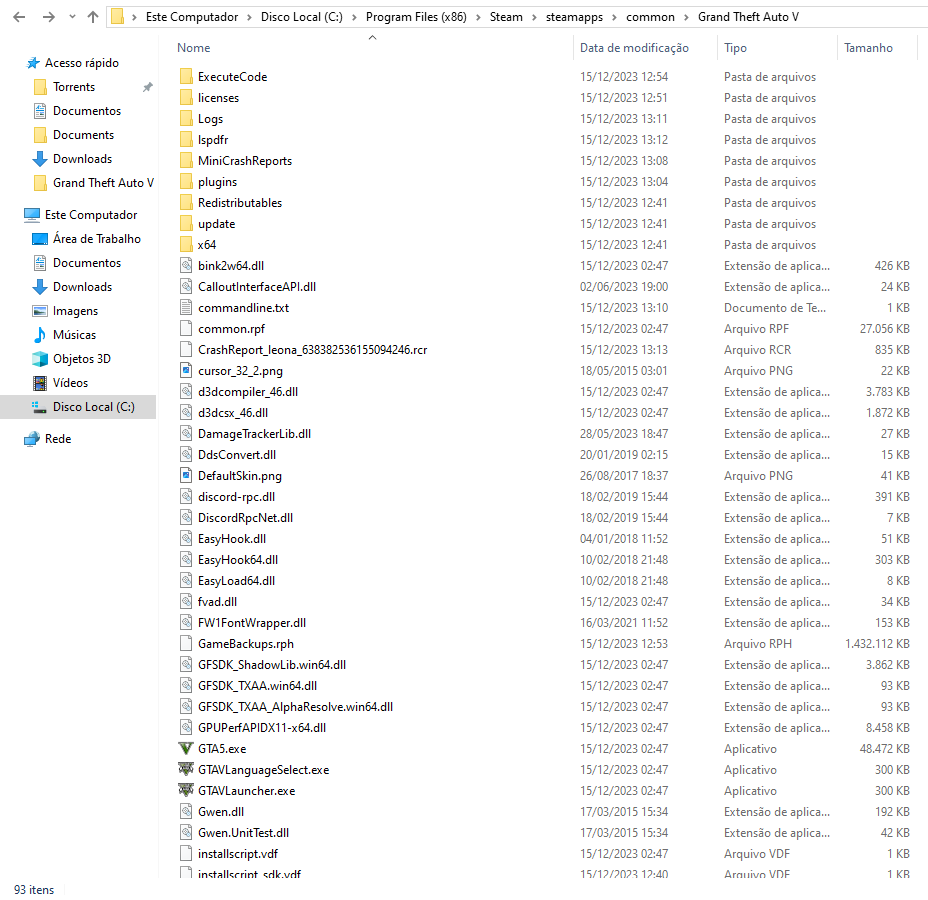
Task: Sort by the Tipo column header
Action: click(x=735, y=48)
